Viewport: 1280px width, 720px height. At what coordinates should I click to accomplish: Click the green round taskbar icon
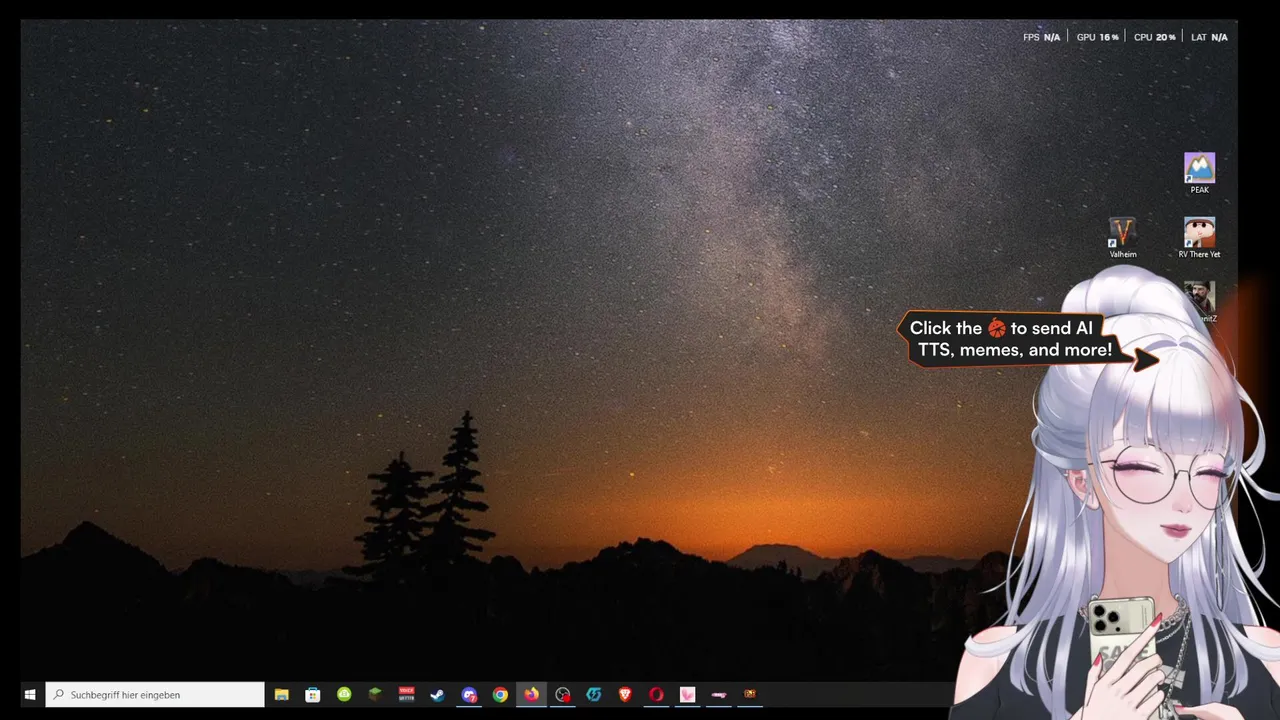click(344, 694)
